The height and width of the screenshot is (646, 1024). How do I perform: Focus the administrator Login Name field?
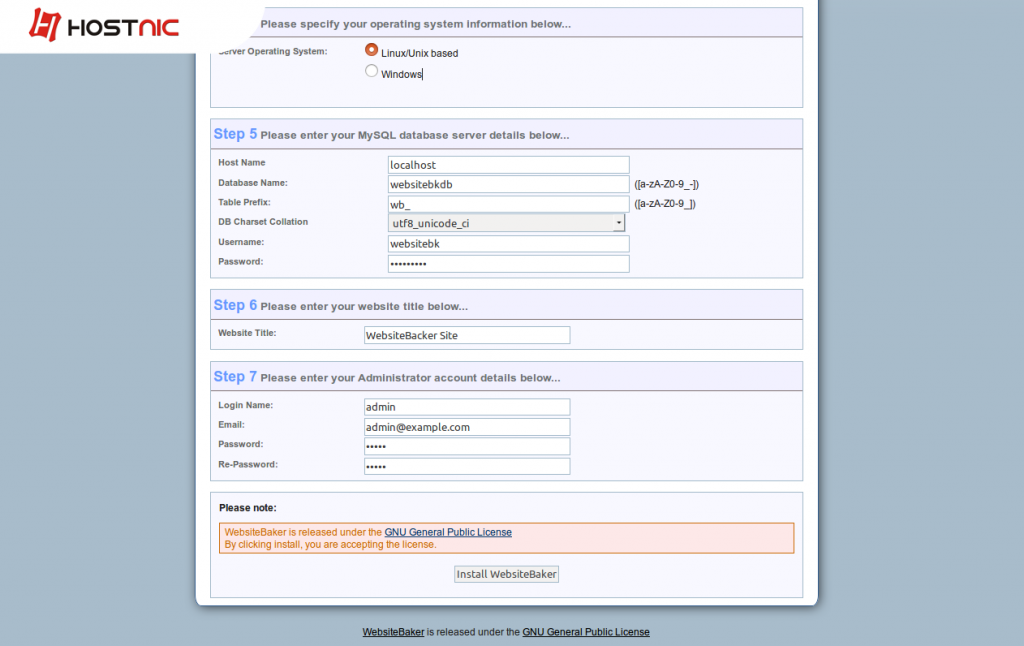pos(467,407)
